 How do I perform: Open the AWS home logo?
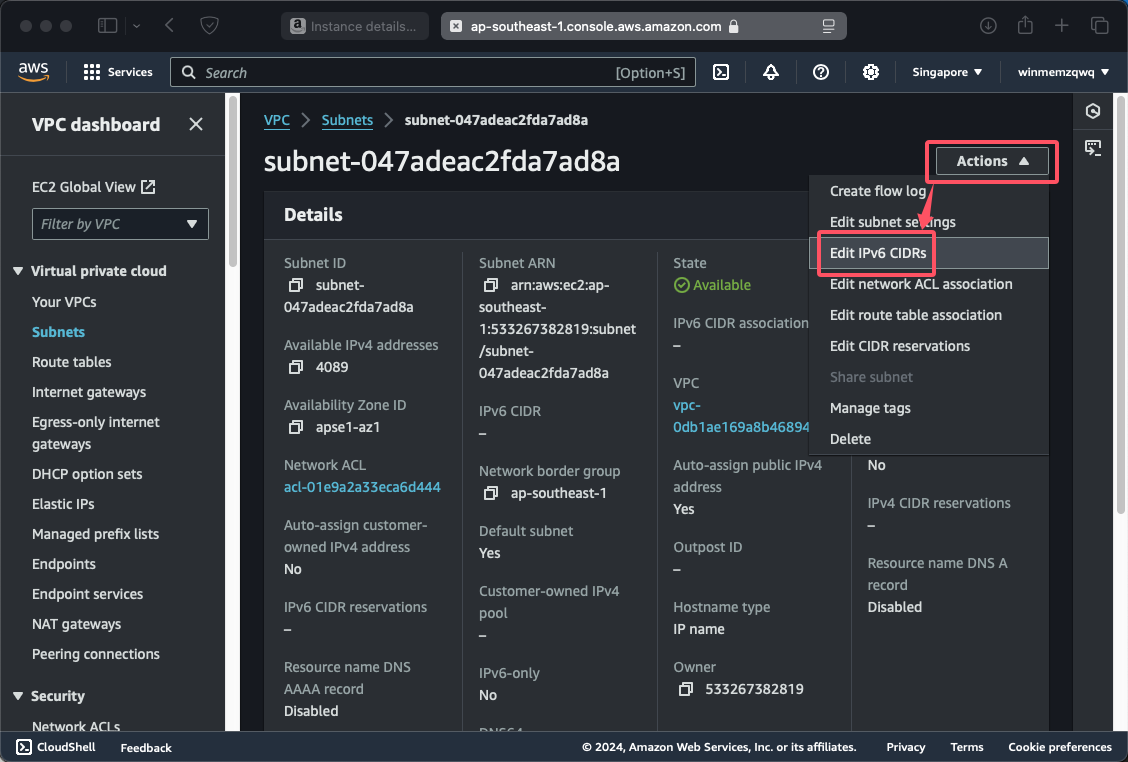[33, 72]
